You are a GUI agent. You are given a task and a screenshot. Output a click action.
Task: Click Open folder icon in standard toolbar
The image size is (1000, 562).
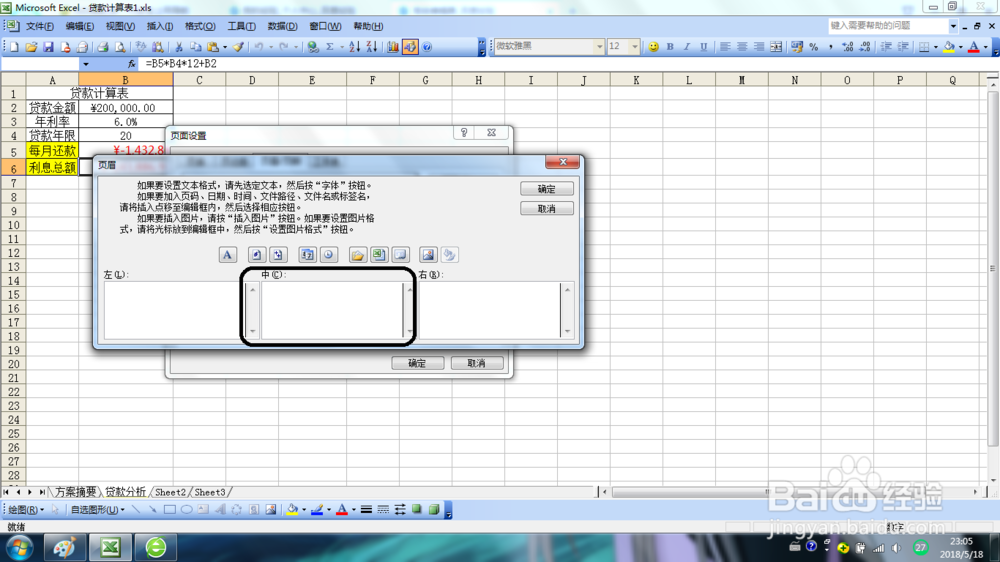point(31,47)
